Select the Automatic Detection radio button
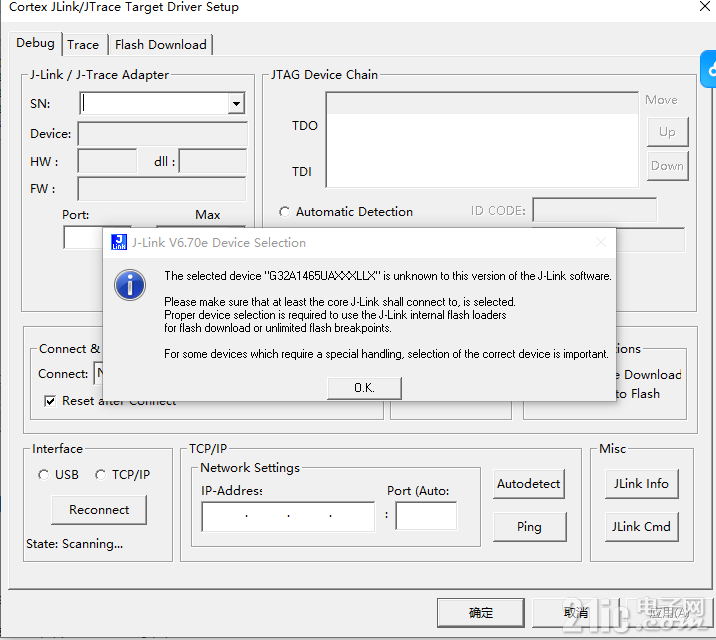The width and height of the screenshot is (716, 640). 284,212
